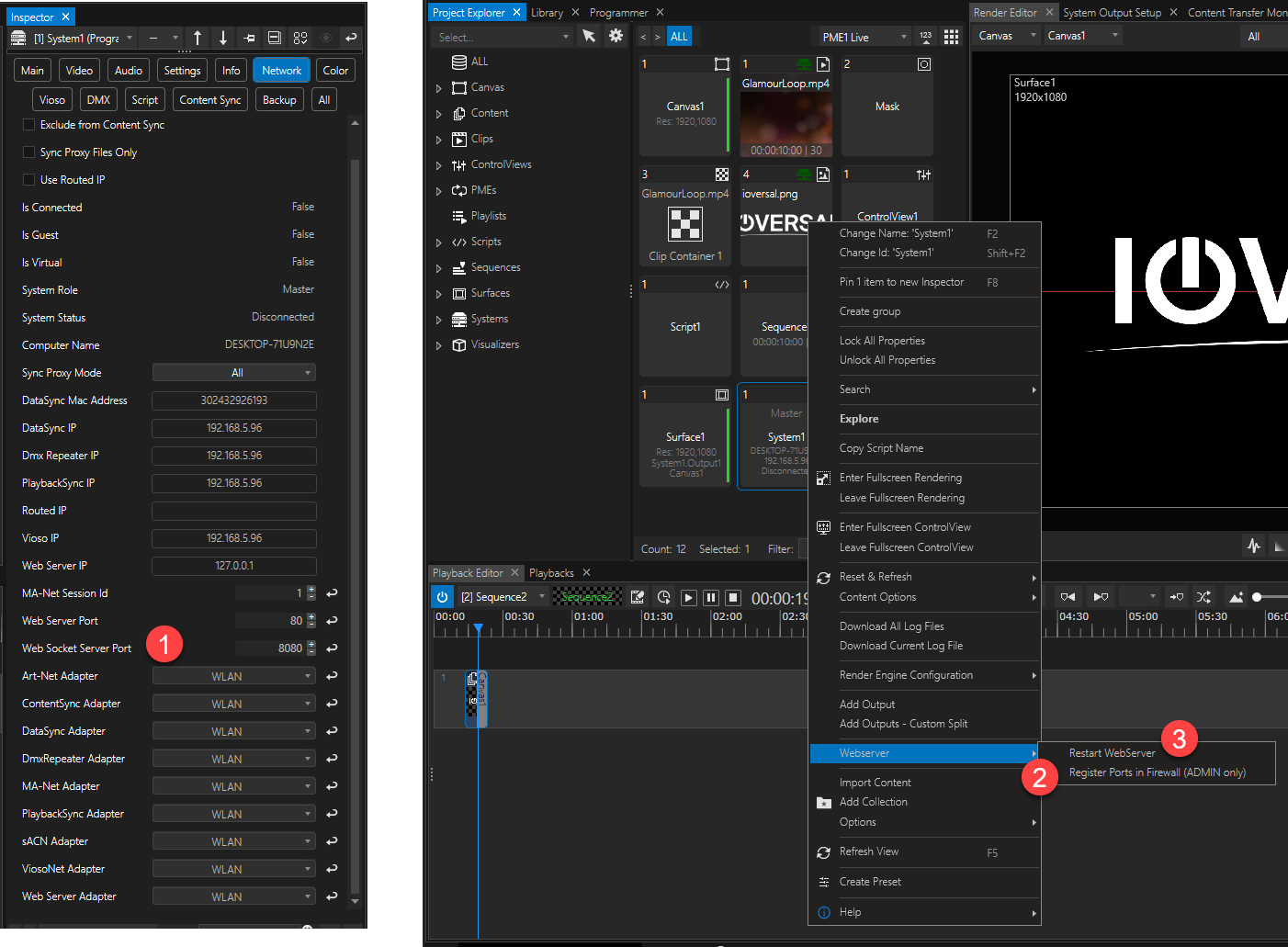Image resolution: width=1288 pixels, height=947 pixels.
Task: Click the 123 numbering sort icon
Action: [925, 37]
